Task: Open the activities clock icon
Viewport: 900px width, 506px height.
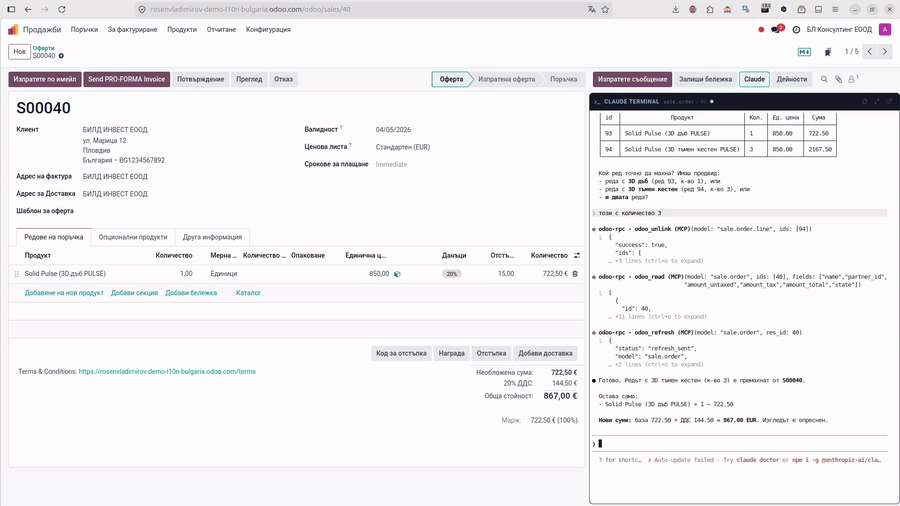Action: 796,29
